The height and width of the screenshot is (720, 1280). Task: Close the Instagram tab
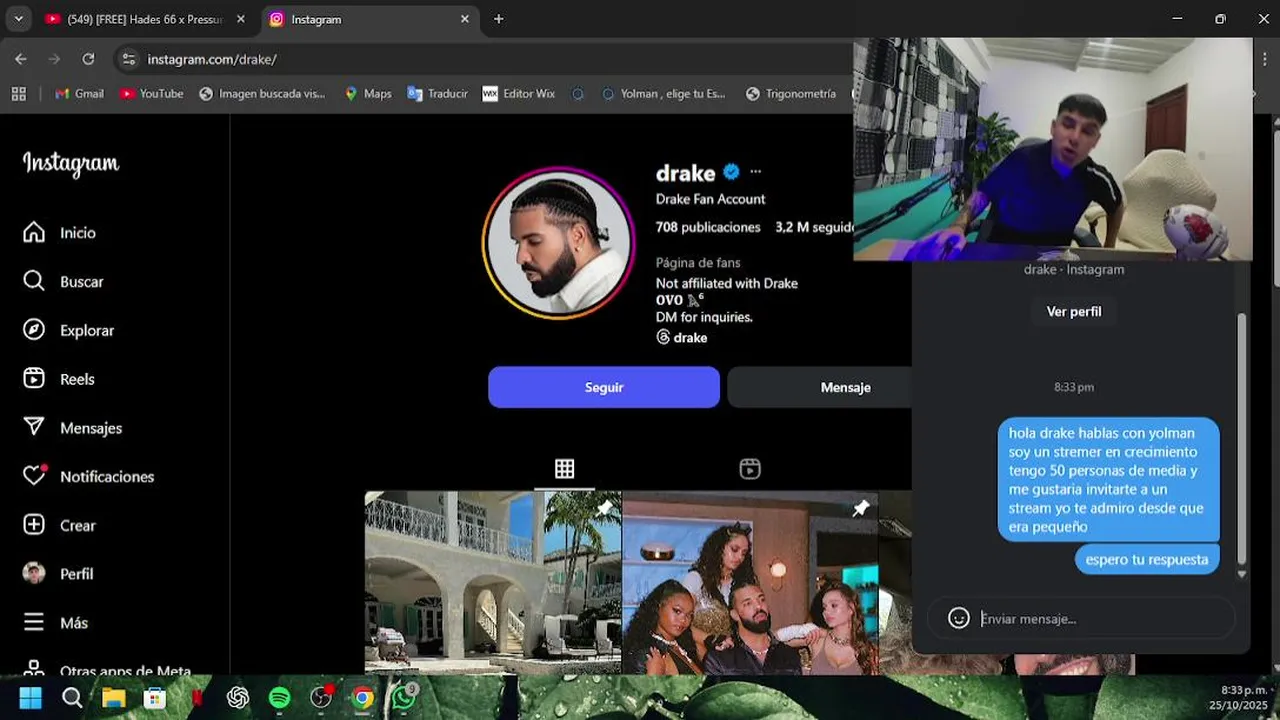tap(465, 19)
